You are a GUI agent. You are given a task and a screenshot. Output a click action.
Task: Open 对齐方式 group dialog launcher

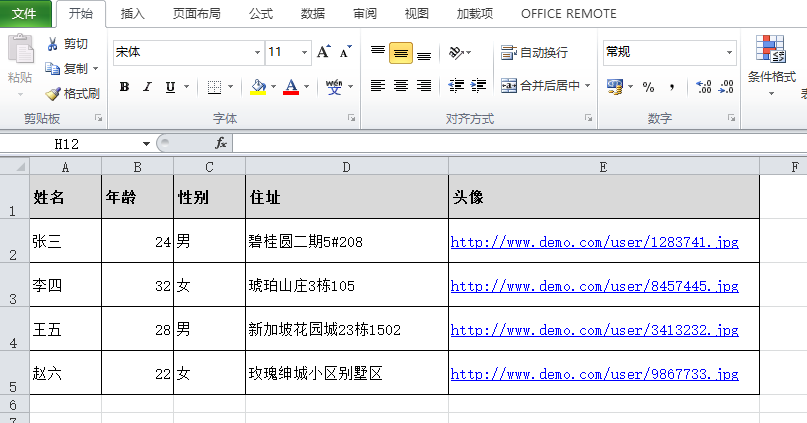(x=588, y=118)
